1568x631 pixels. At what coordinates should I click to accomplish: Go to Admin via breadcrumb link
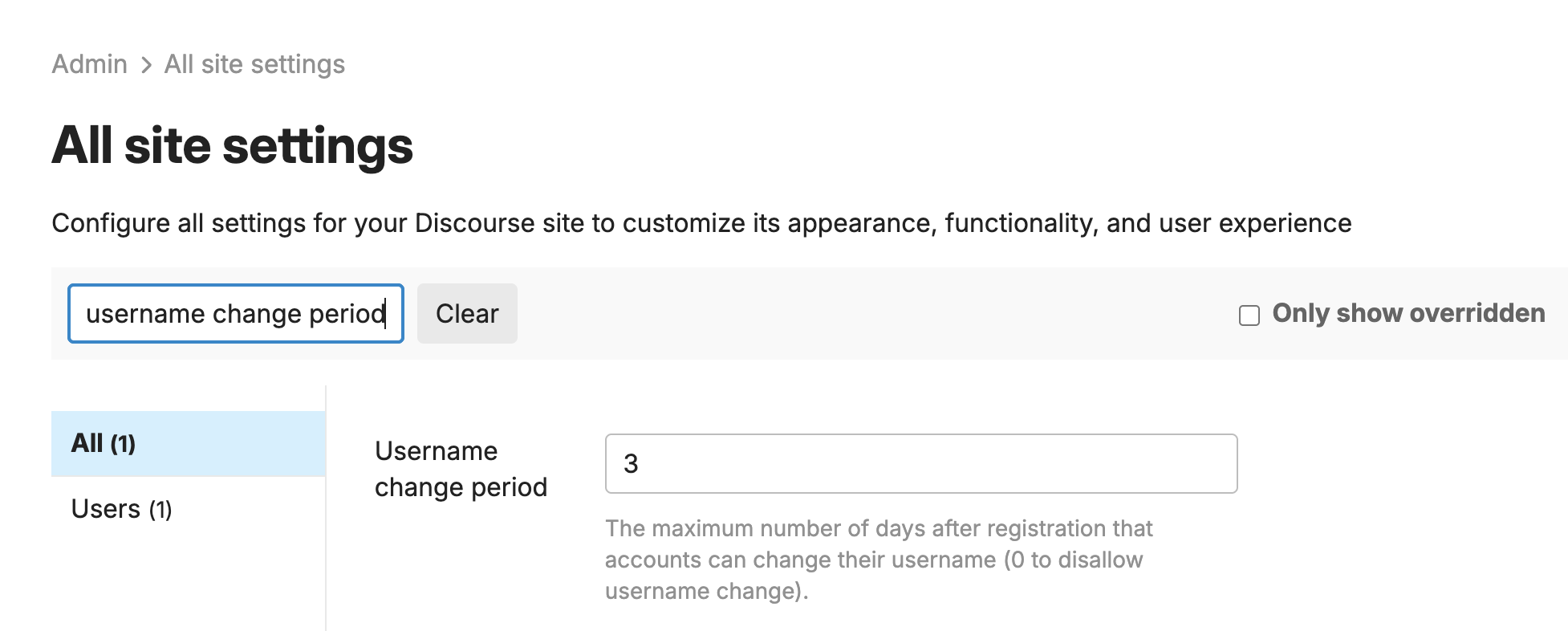tap(89, 64)
